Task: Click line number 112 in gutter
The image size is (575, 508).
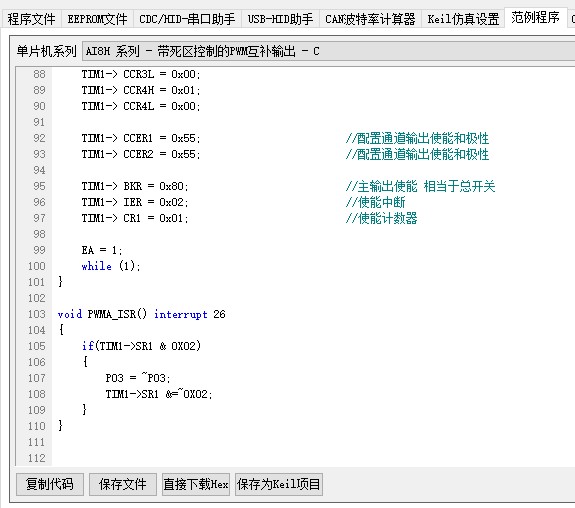Action: click(37, 458)
